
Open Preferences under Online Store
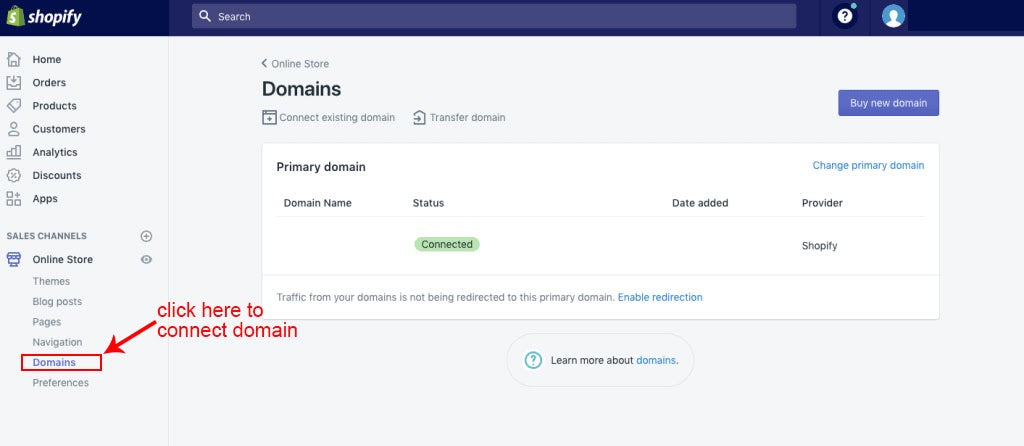[61, 383]
